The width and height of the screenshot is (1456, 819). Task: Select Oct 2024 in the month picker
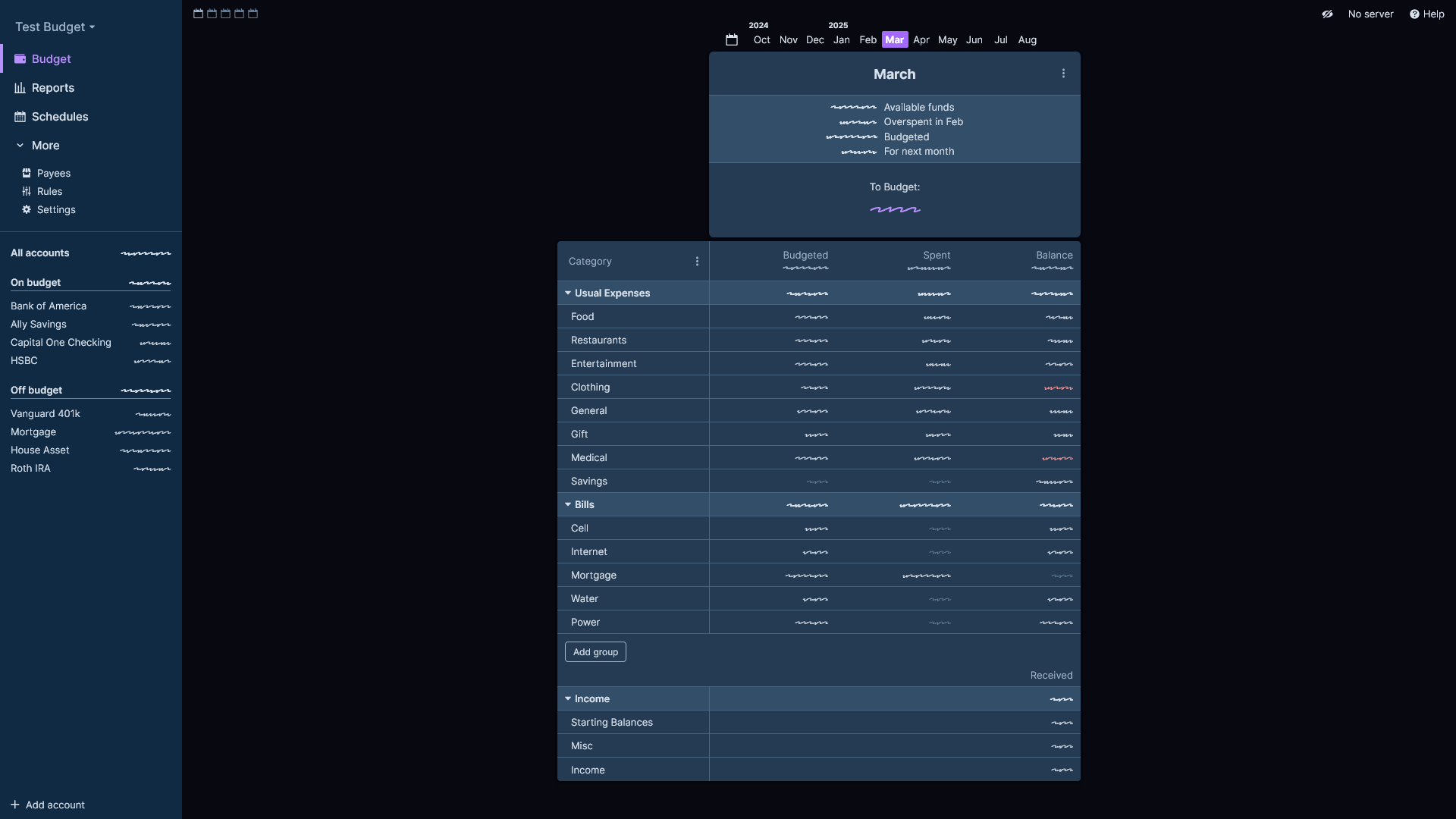(x=761, y=40)
